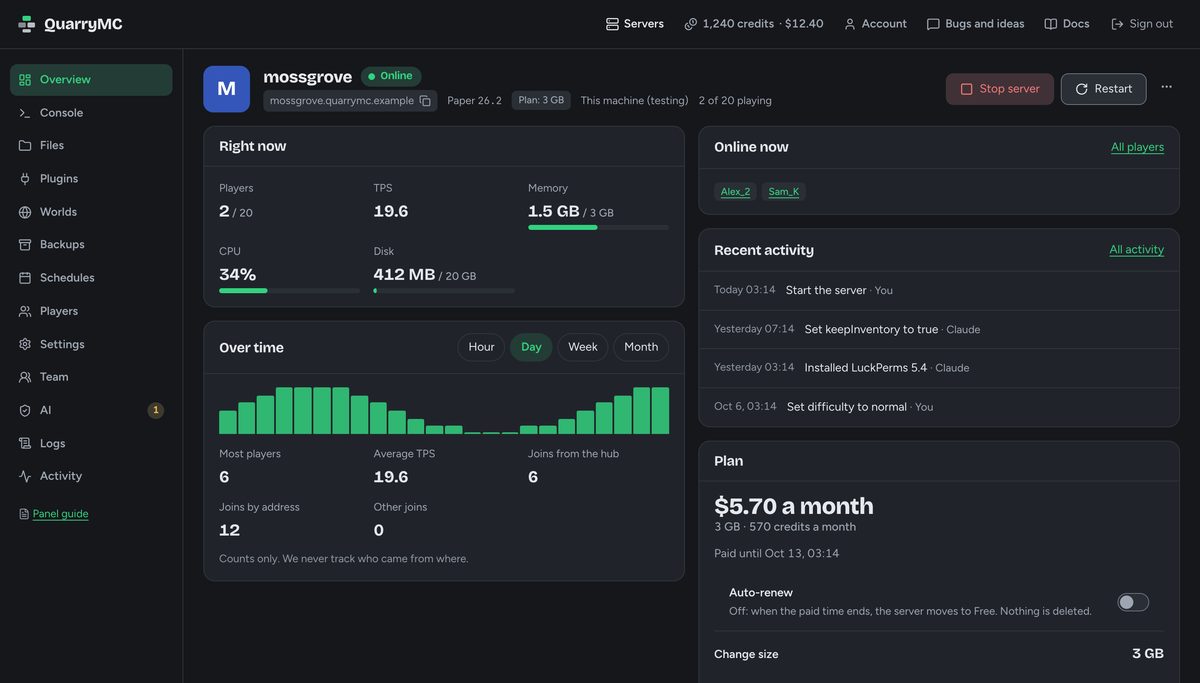Click the CPU usage progress bar

(289, 291)
